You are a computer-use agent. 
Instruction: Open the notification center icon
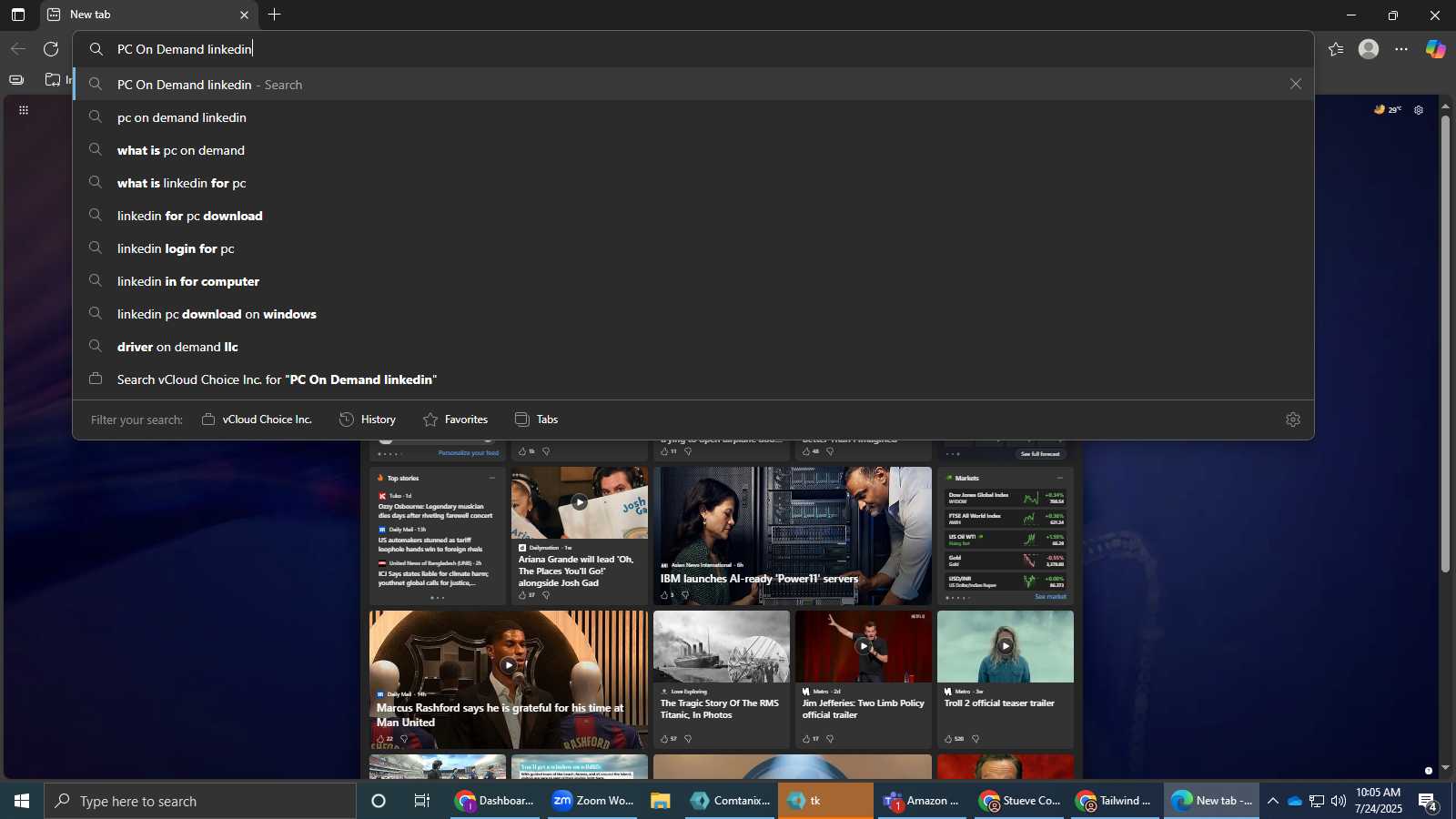pyautogui.click(x=1428, y=802)
